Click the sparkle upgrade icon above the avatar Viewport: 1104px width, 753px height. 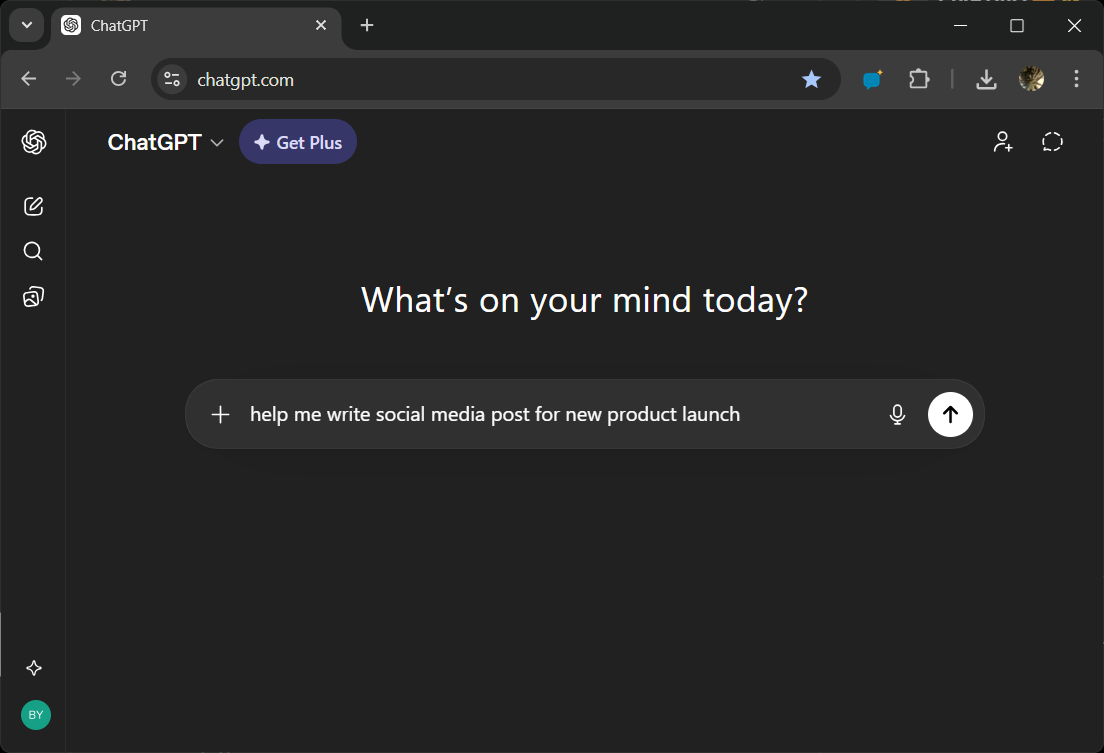point(33,668)
